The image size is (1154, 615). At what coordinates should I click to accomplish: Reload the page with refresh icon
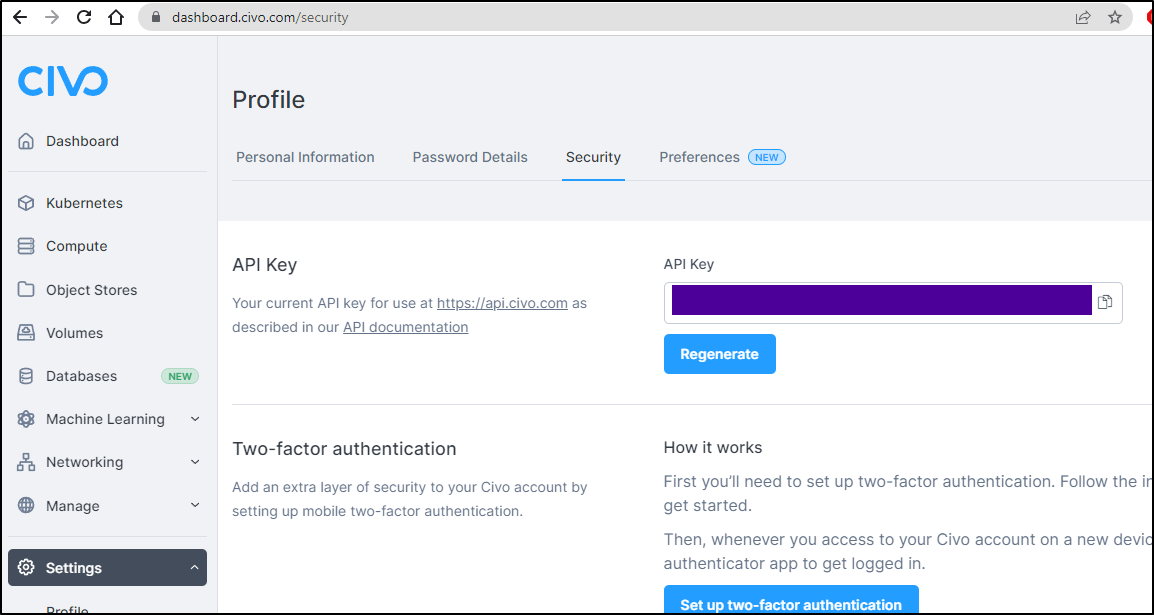pos(84,18)
